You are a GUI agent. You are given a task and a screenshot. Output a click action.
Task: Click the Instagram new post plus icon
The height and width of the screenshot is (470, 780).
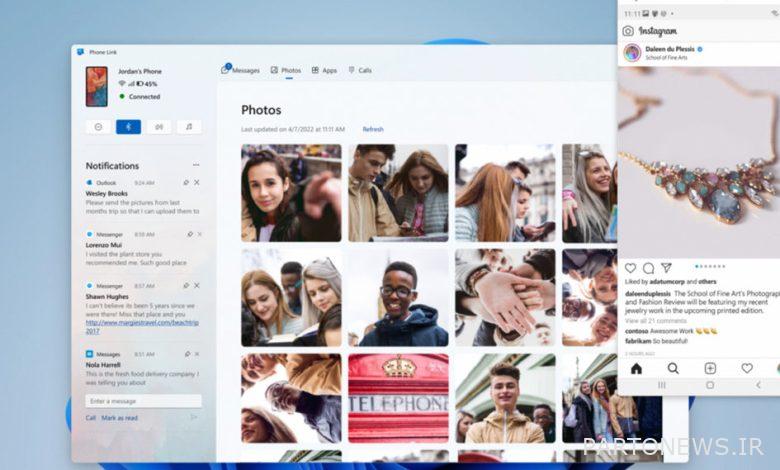710,368
